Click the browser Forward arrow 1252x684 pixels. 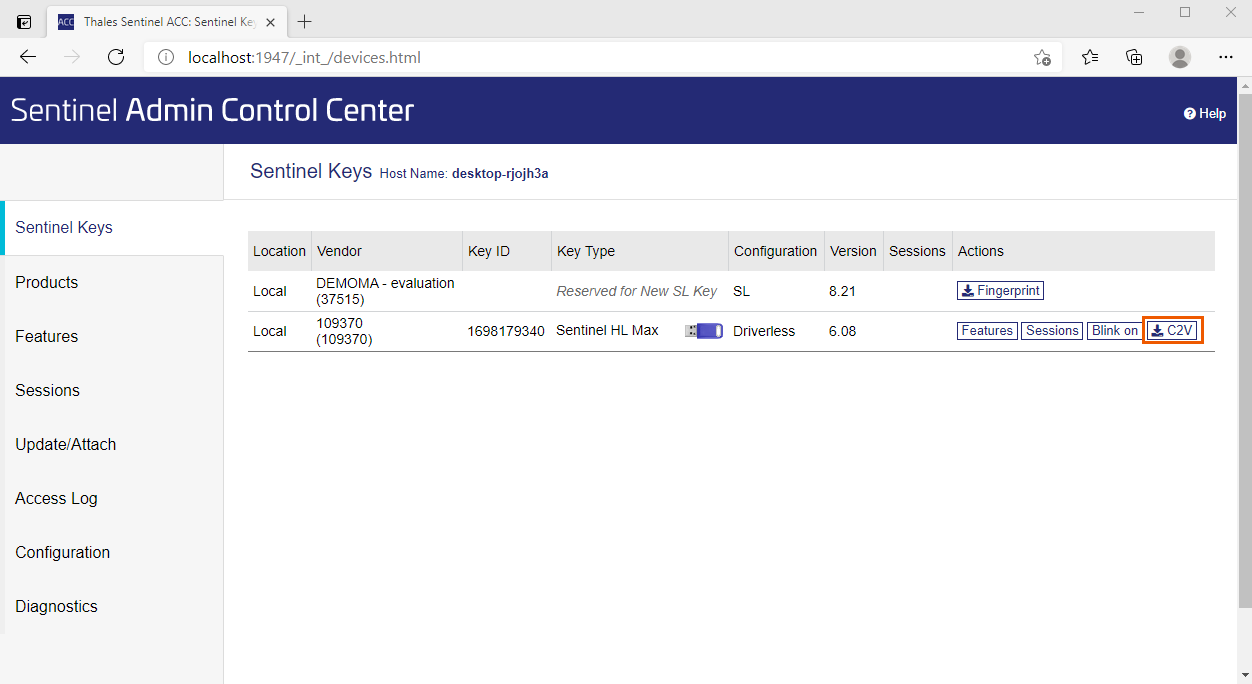72,57
